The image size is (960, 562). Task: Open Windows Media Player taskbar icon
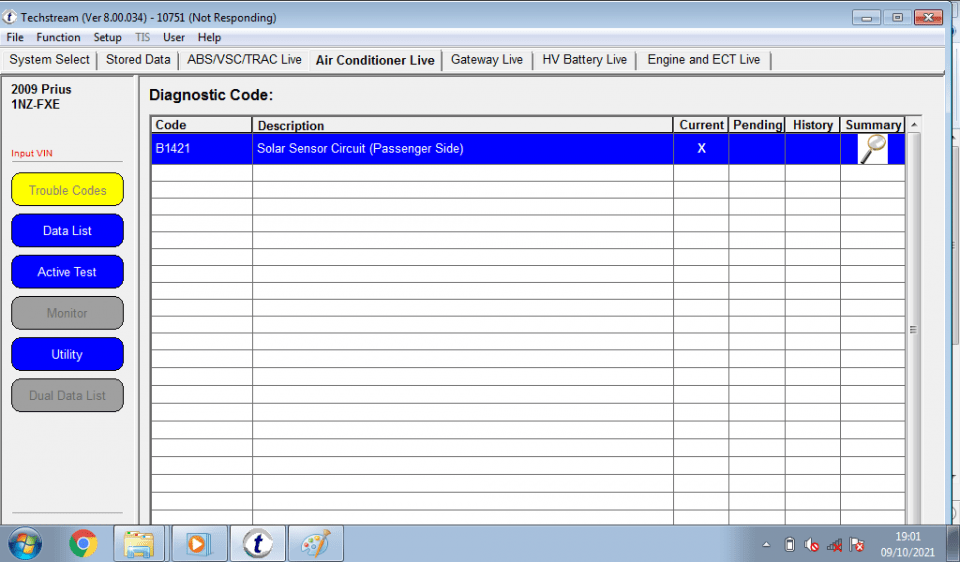pyautogui.click(x=198, y=544)
